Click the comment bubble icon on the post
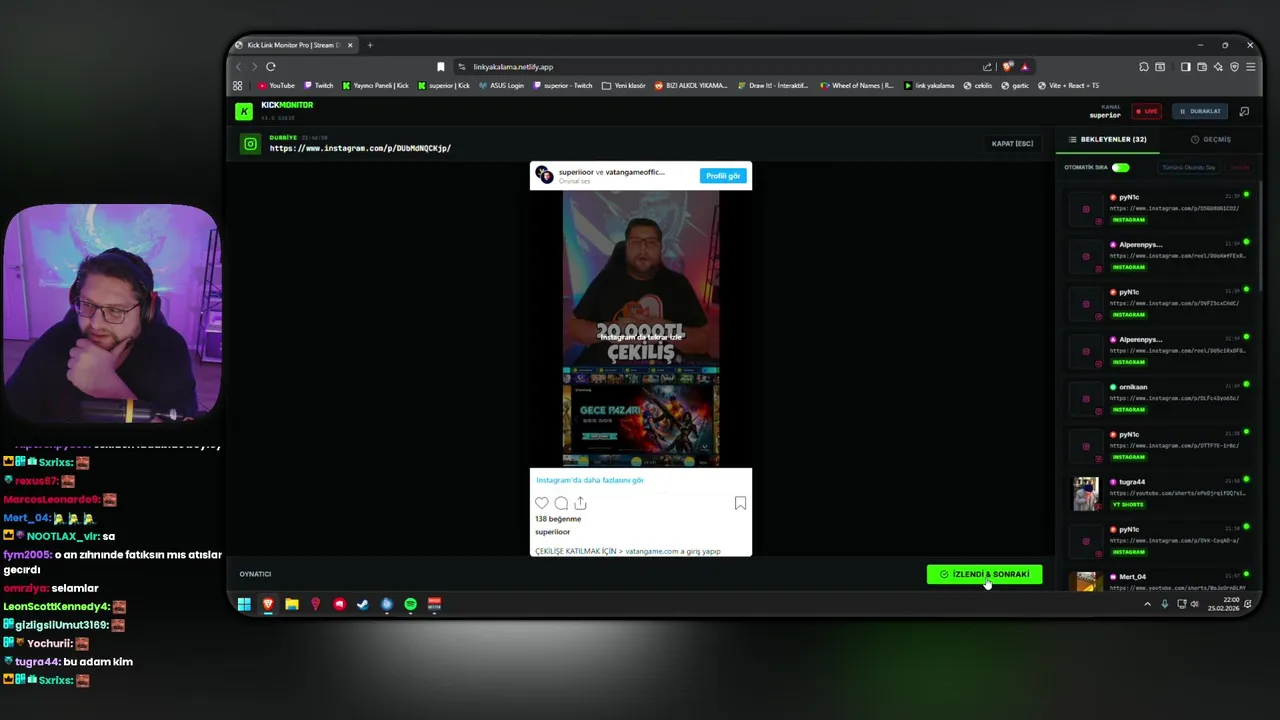This screenshot has height=720, width=1280. pyautogui.click(x=561, y=503)
